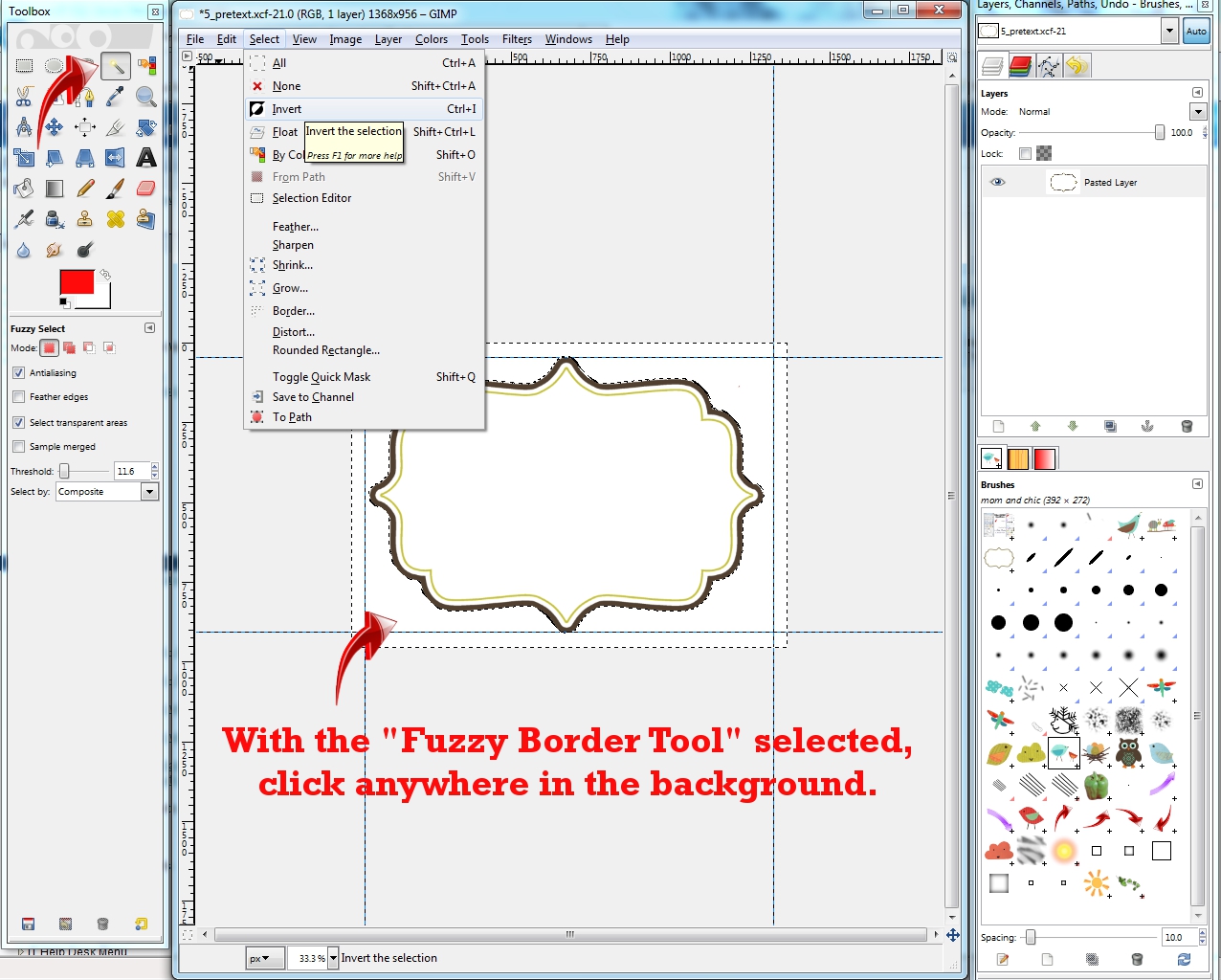Image resolution: width=1221 pixels, height=980 pixels.
Task: Choose Invert from the Select menu
Action: [x=286, y=108]
